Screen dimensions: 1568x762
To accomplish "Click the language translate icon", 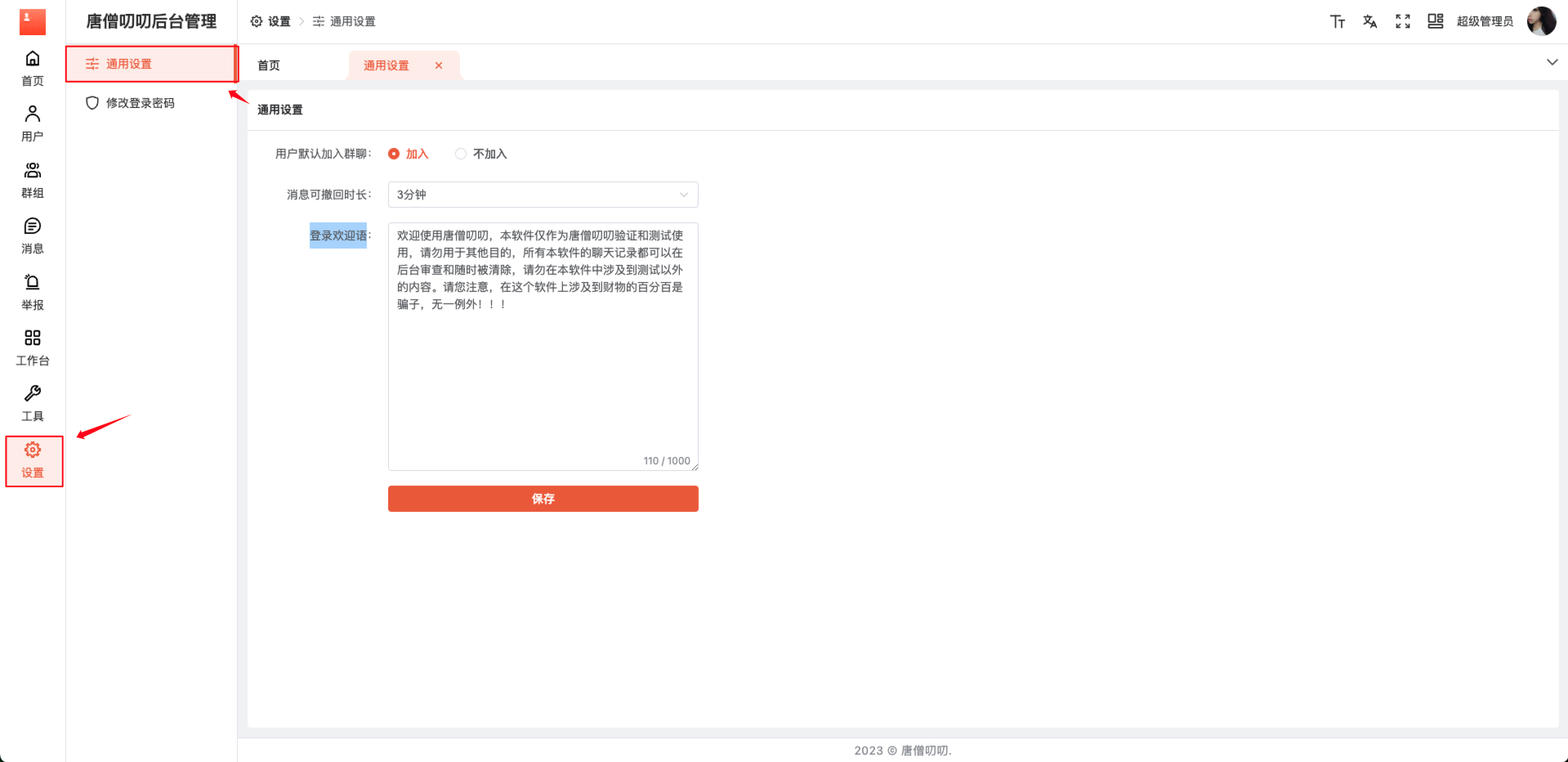I will tap(1370, 21).
